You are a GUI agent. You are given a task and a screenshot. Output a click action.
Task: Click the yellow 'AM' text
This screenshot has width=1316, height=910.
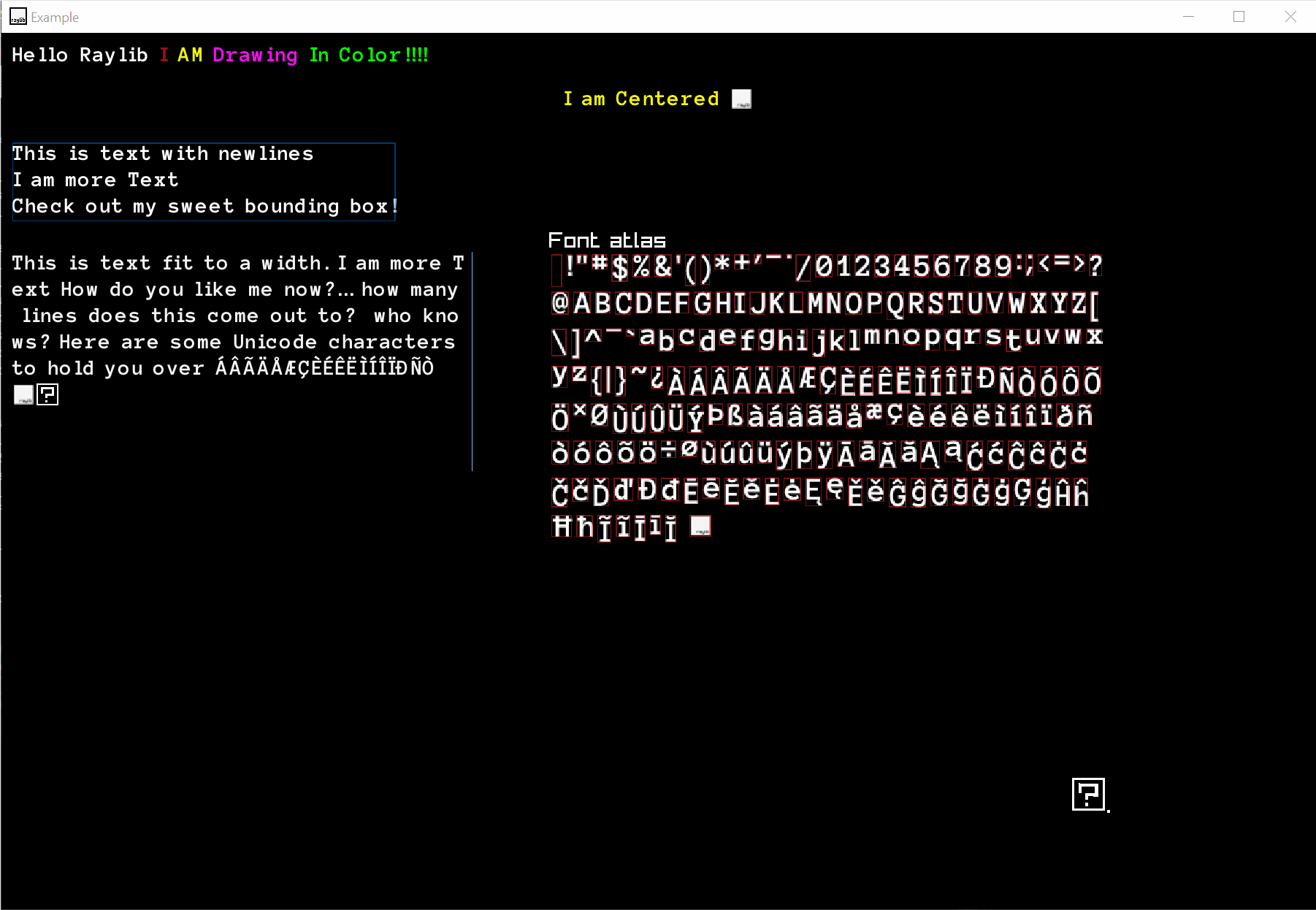coord(190,55)
